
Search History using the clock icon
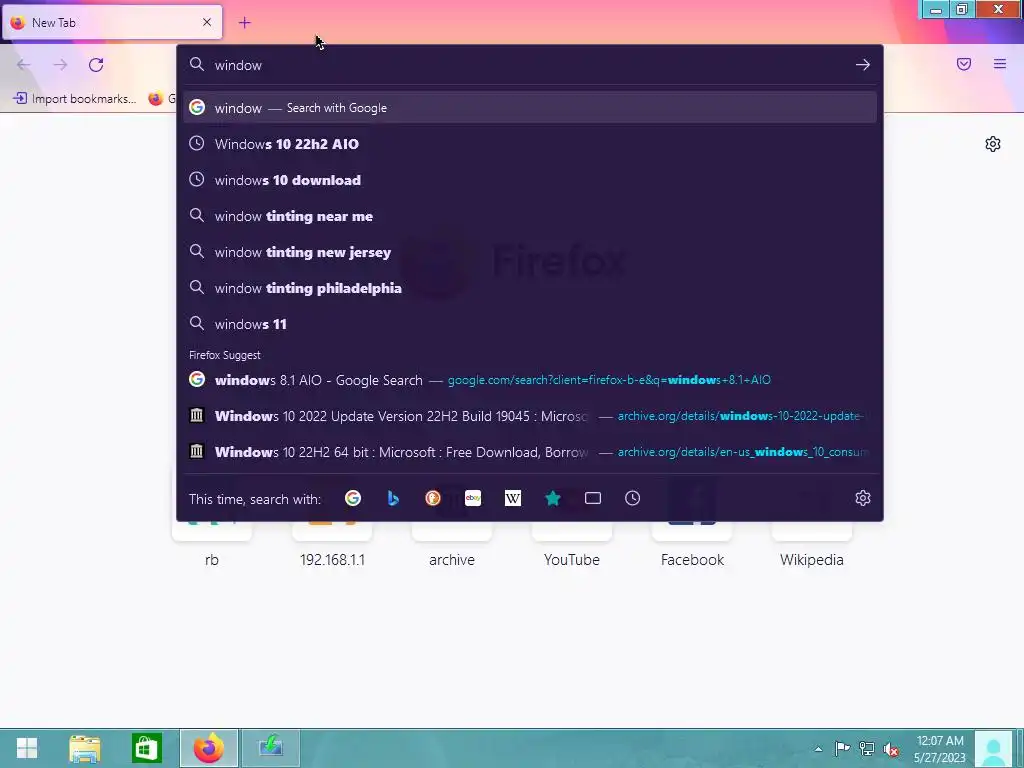coord(632,498)
